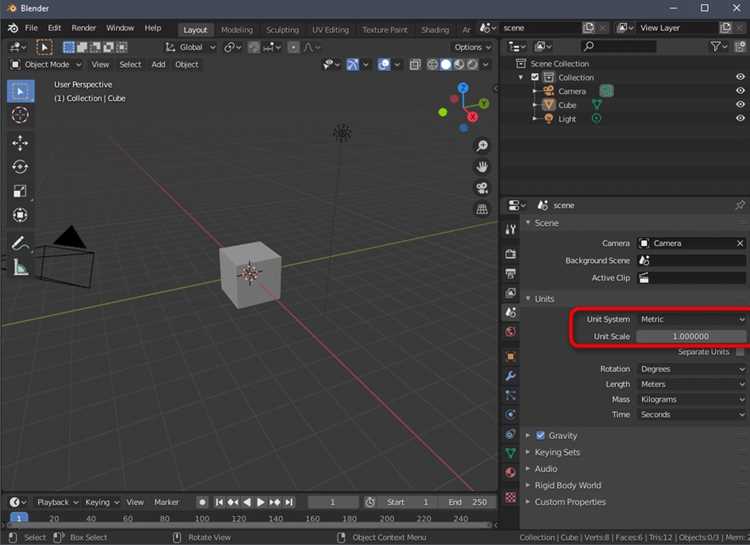750x545 pixels.
Task: Switch to the Modeling workspace tab
Action: [x=237, y=30]
